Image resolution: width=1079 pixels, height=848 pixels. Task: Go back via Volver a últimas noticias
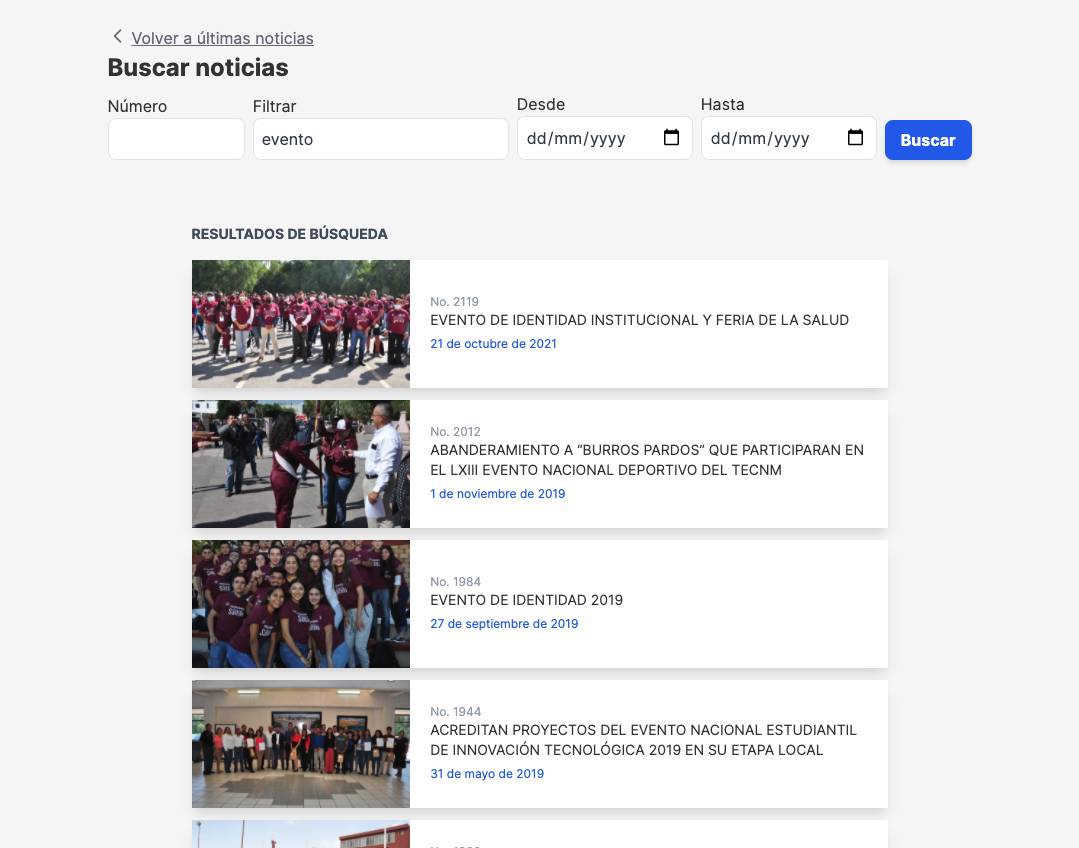click(x=222, y=39)
